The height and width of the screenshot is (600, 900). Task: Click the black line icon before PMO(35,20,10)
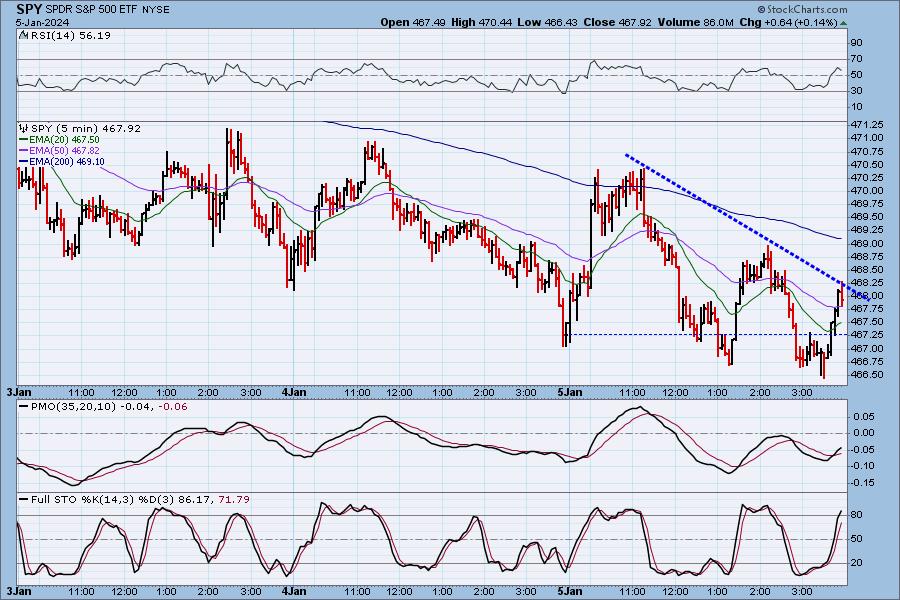pos(24,407)
